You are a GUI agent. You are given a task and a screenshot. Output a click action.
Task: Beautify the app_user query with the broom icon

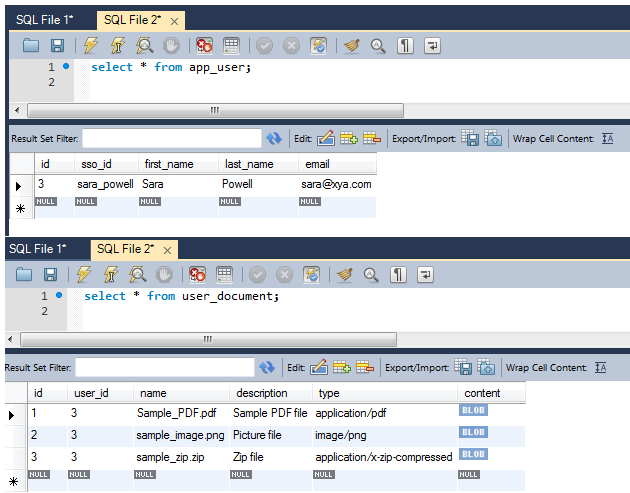pos(352,46)
